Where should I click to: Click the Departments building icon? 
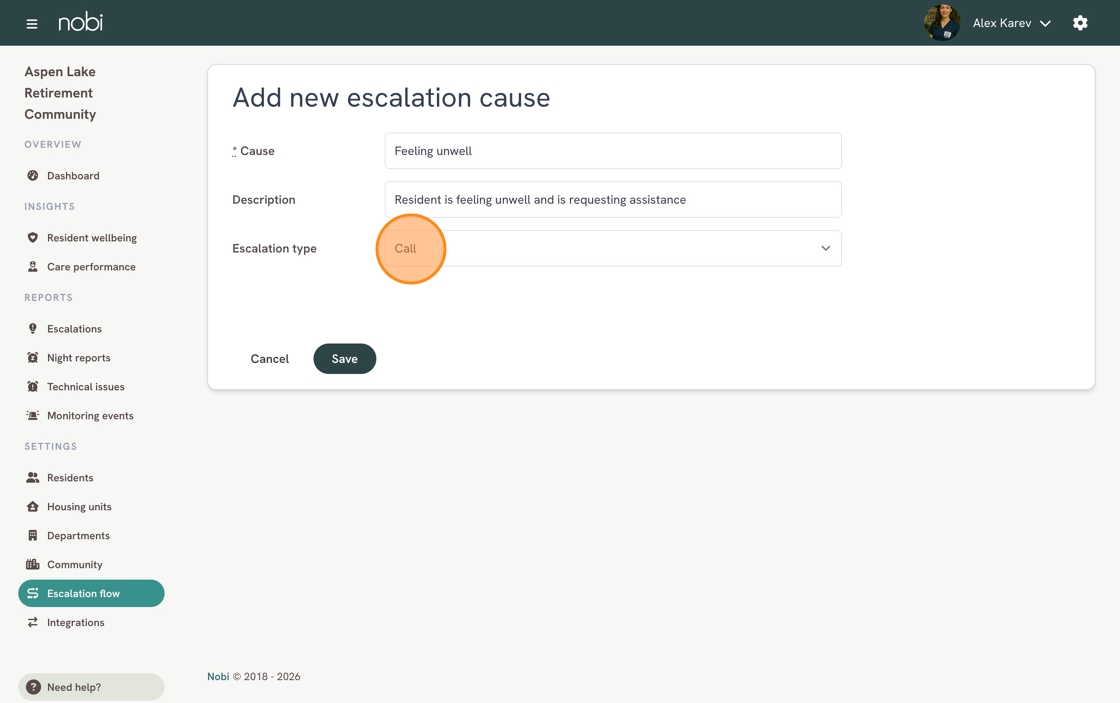[x=32, y=535]
